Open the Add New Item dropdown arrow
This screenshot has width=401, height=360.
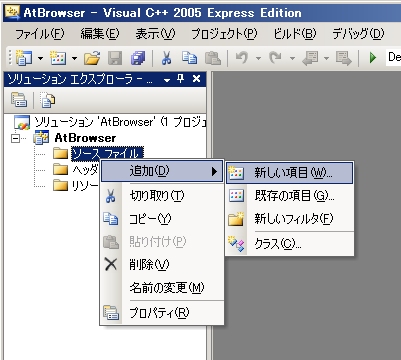click(75, 58)
